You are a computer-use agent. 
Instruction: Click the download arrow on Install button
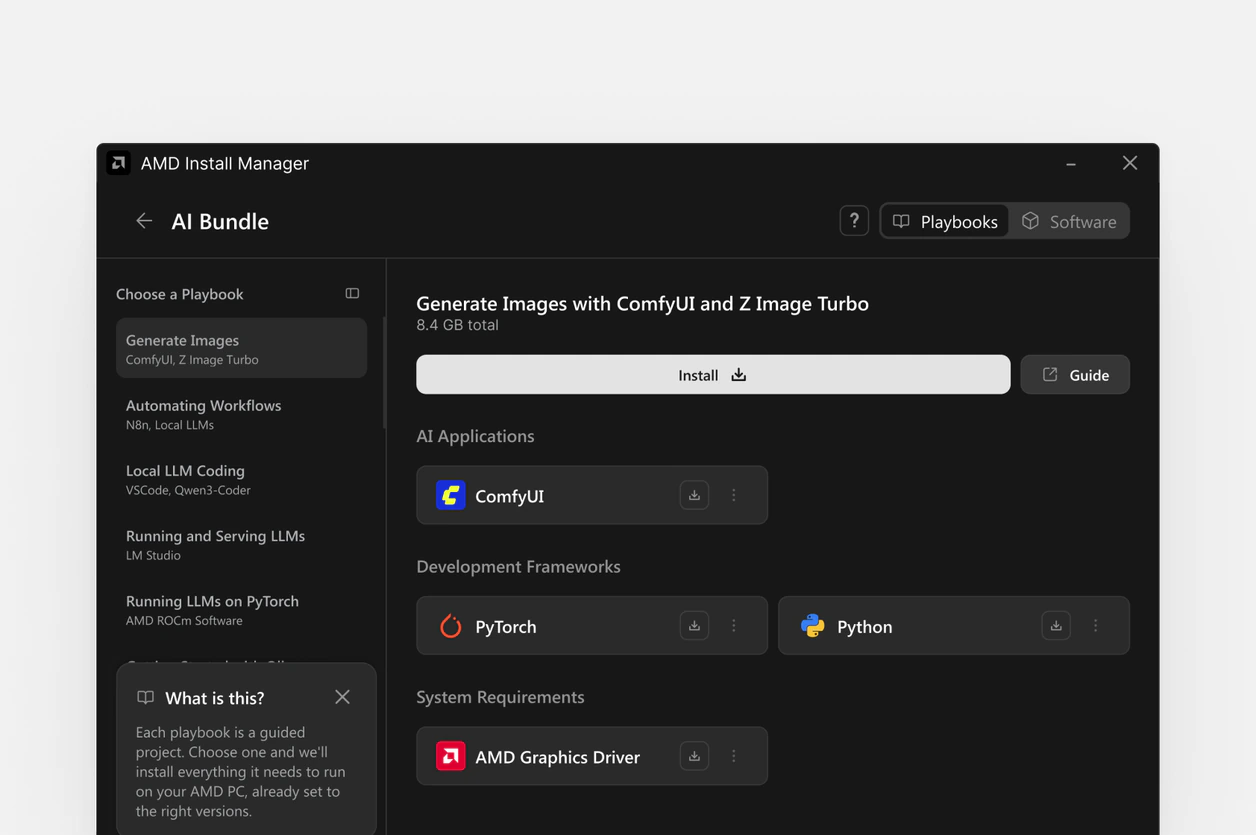click(x=738, y=374)
